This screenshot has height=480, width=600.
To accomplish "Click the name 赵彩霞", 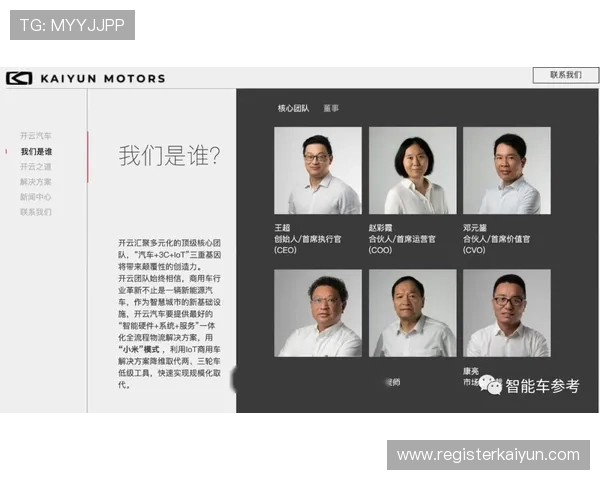I will pos(380,228).
